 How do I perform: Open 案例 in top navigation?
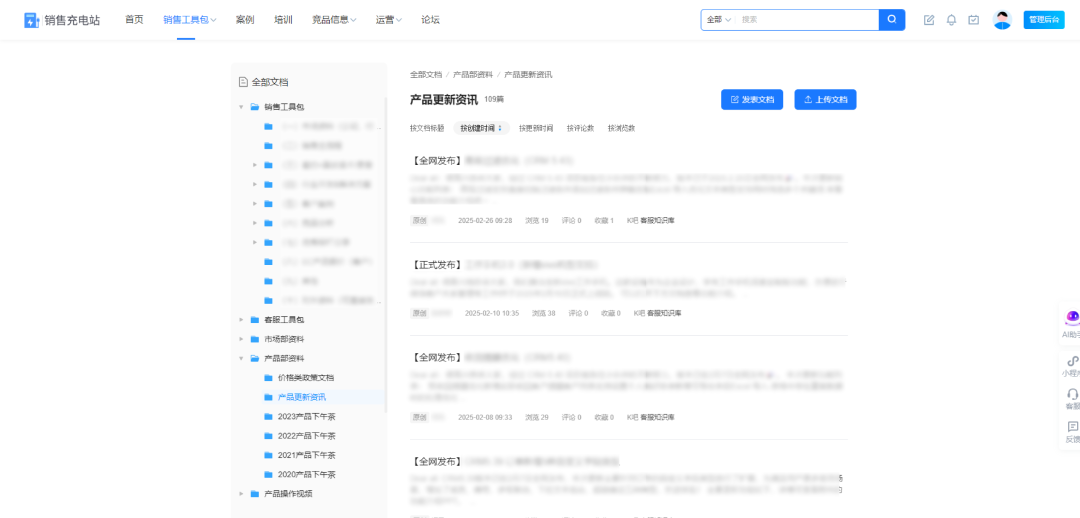(x=245, y=20)
